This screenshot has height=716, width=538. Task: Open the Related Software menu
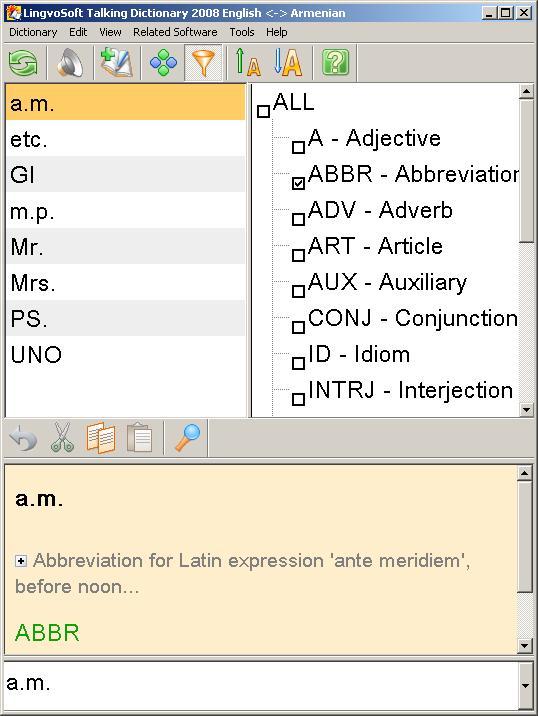point(175,32)
